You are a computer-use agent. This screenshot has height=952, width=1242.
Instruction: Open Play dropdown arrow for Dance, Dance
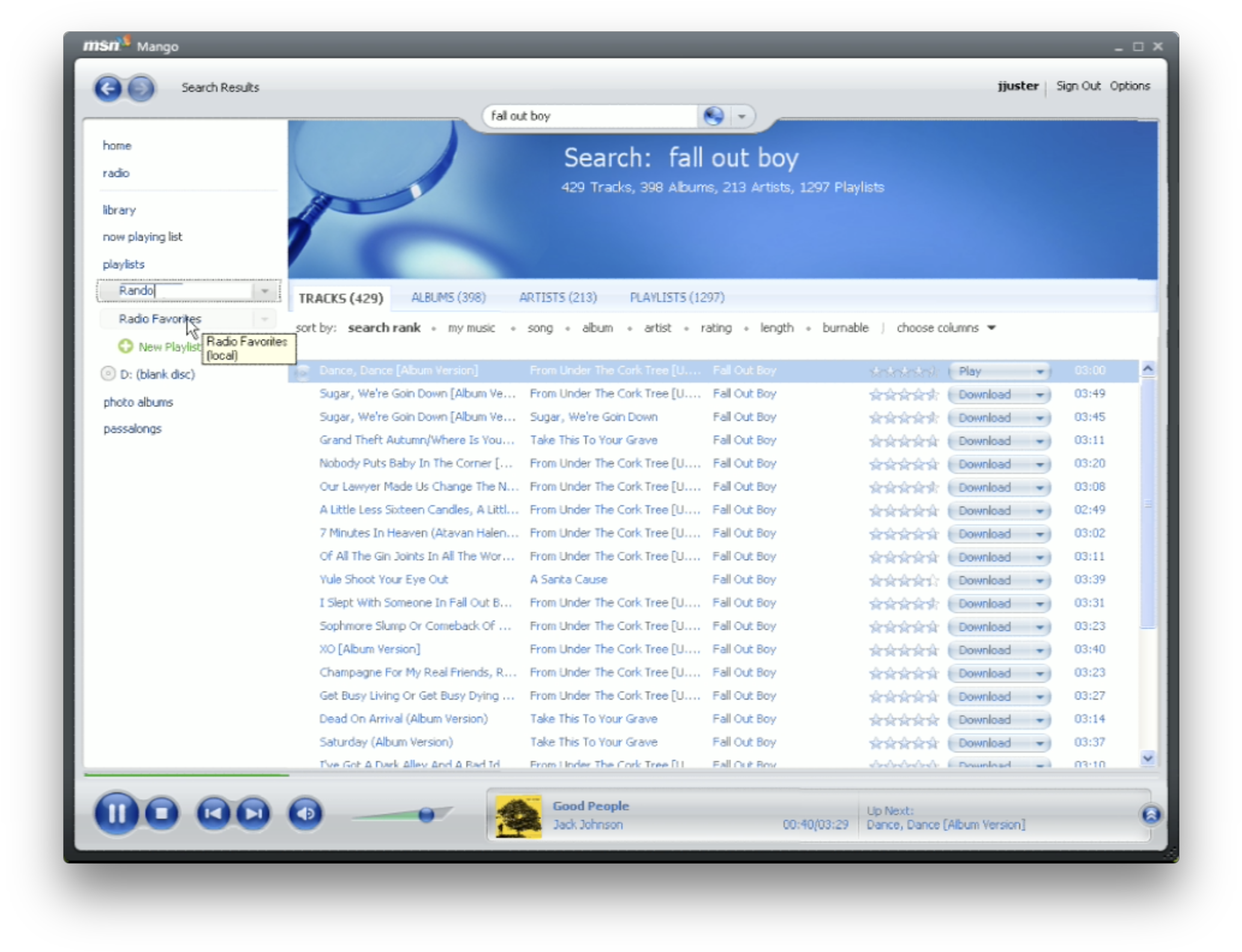(x=1040, y=371)
